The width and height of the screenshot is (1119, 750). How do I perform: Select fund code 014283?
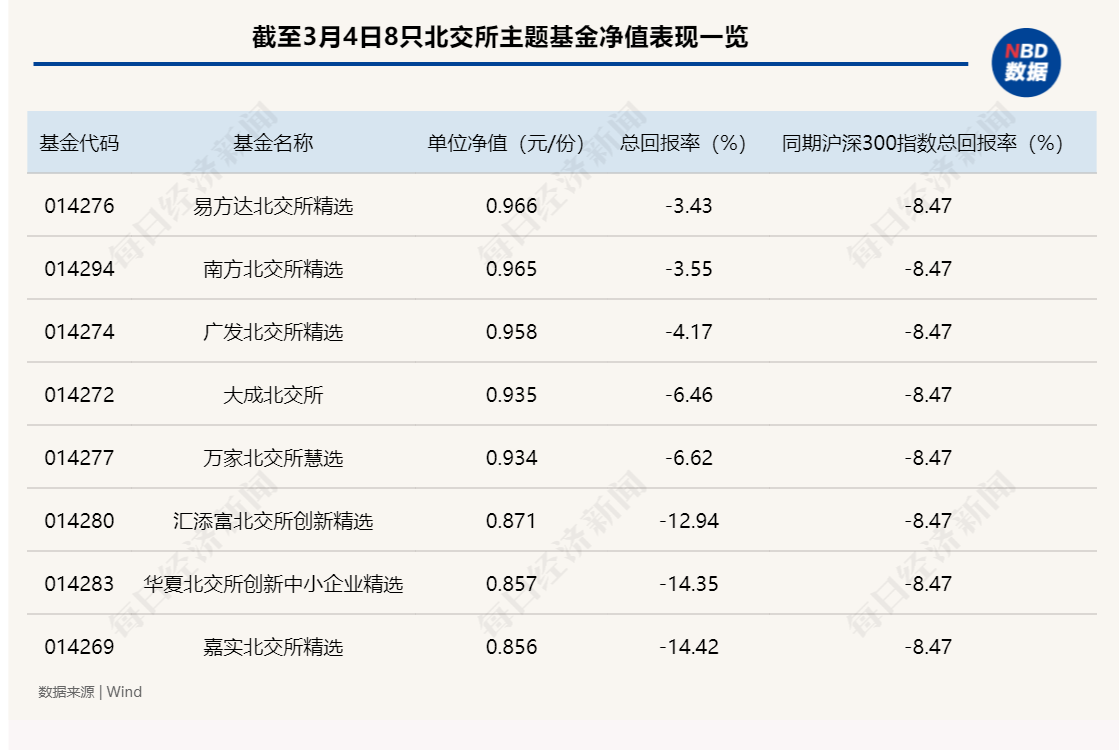click(79, 584)
